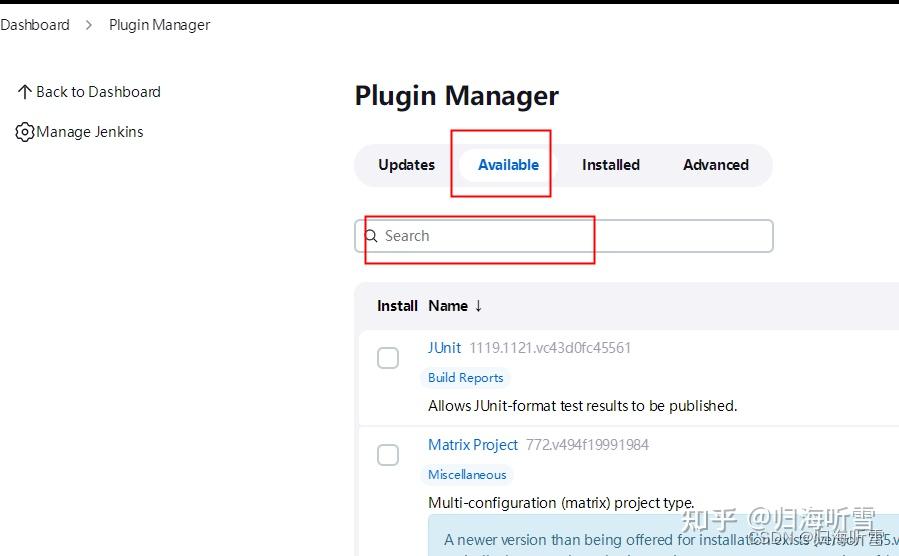Click the Plugin Manager breadcrumb

coord(159,25)
